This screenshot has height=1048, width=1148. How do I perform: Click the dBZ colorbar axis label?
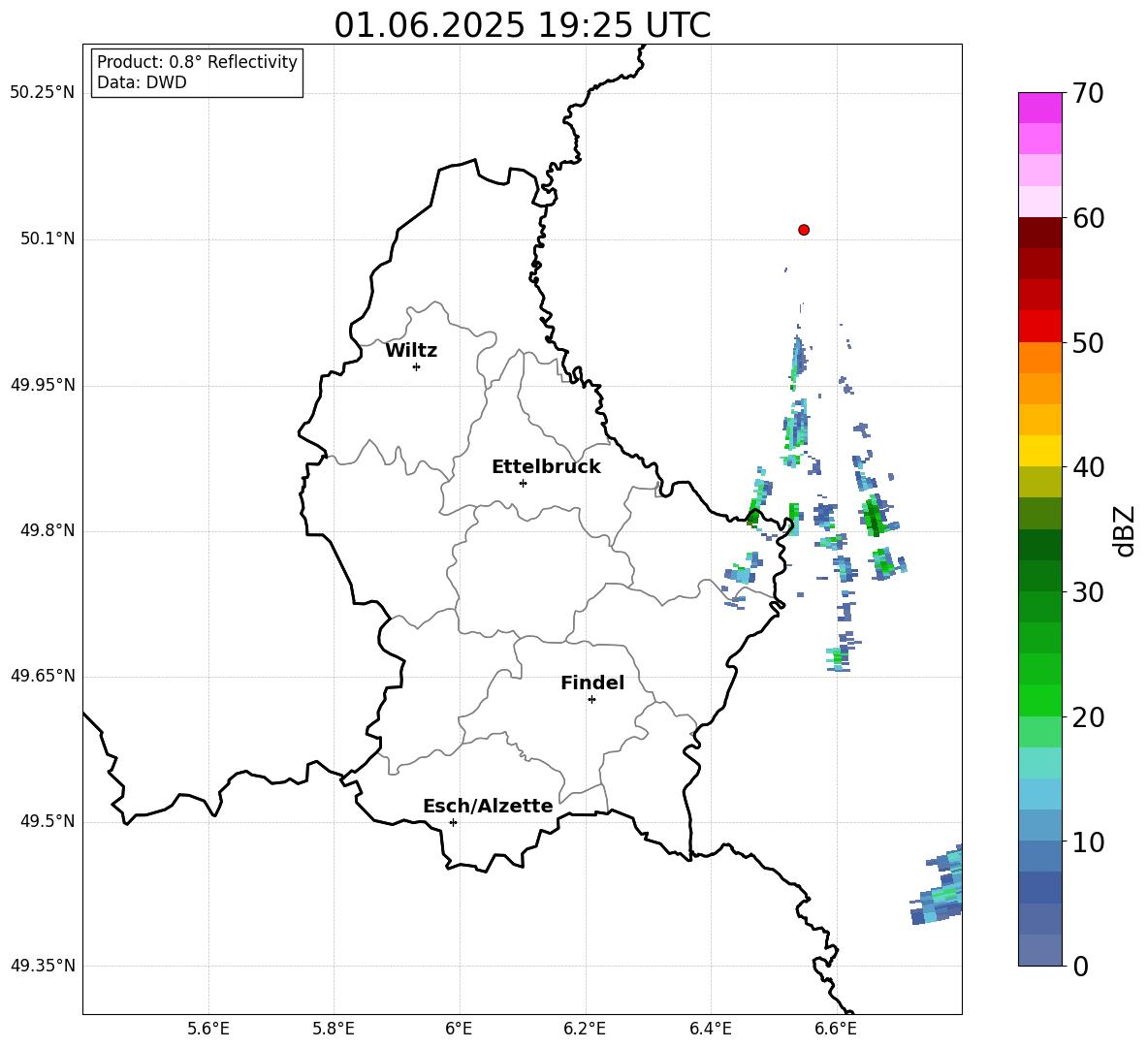(1126, 531)
